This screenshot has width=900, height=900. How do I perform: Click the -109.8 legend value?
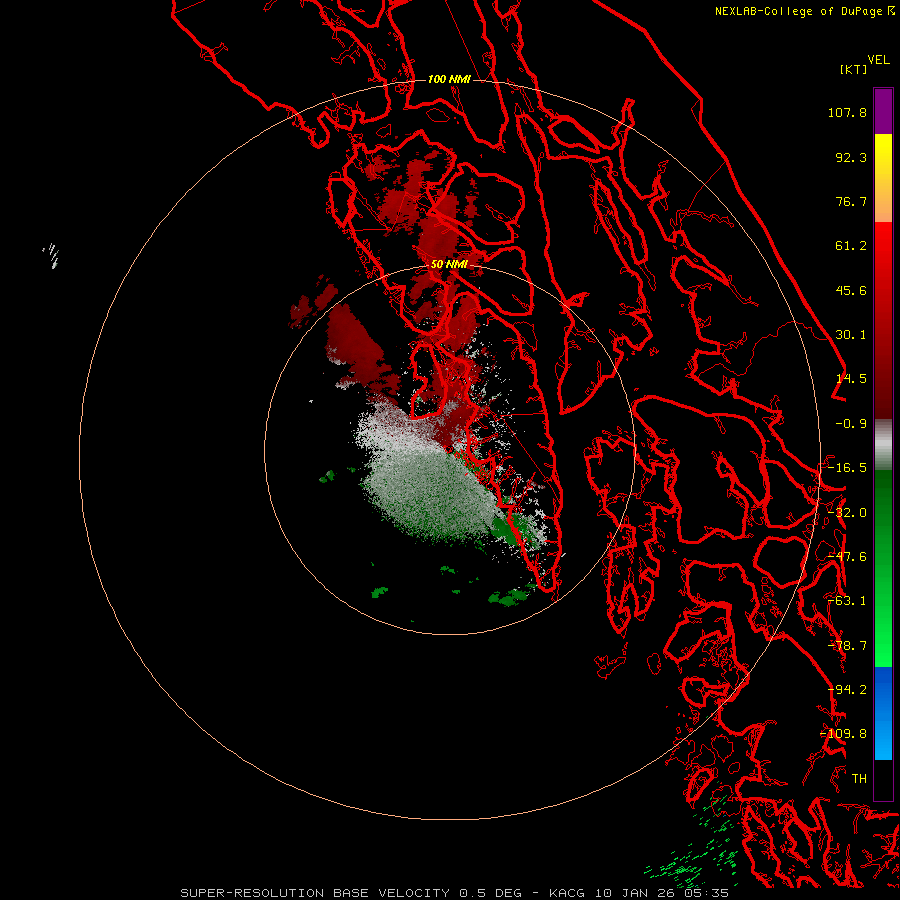(x=844, y=734)
